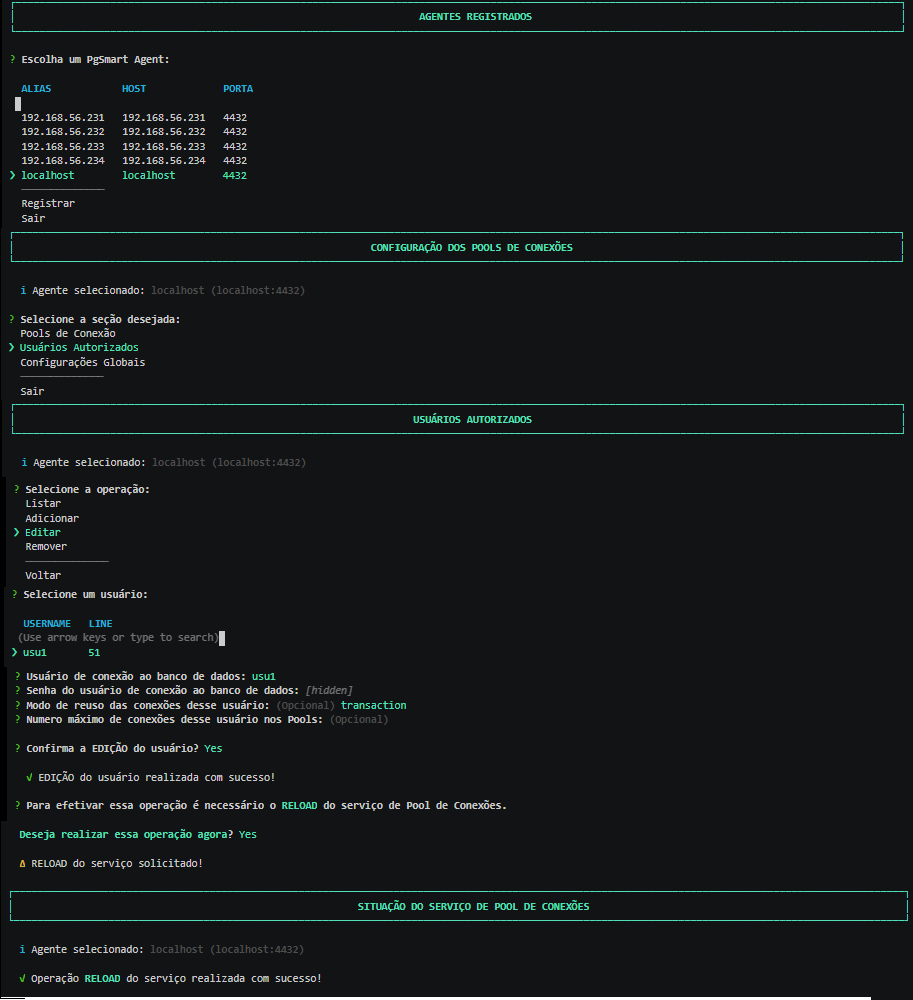Click the Selecione um usuário prompt
Screen dimensions: 913x1000
[85, 594]
